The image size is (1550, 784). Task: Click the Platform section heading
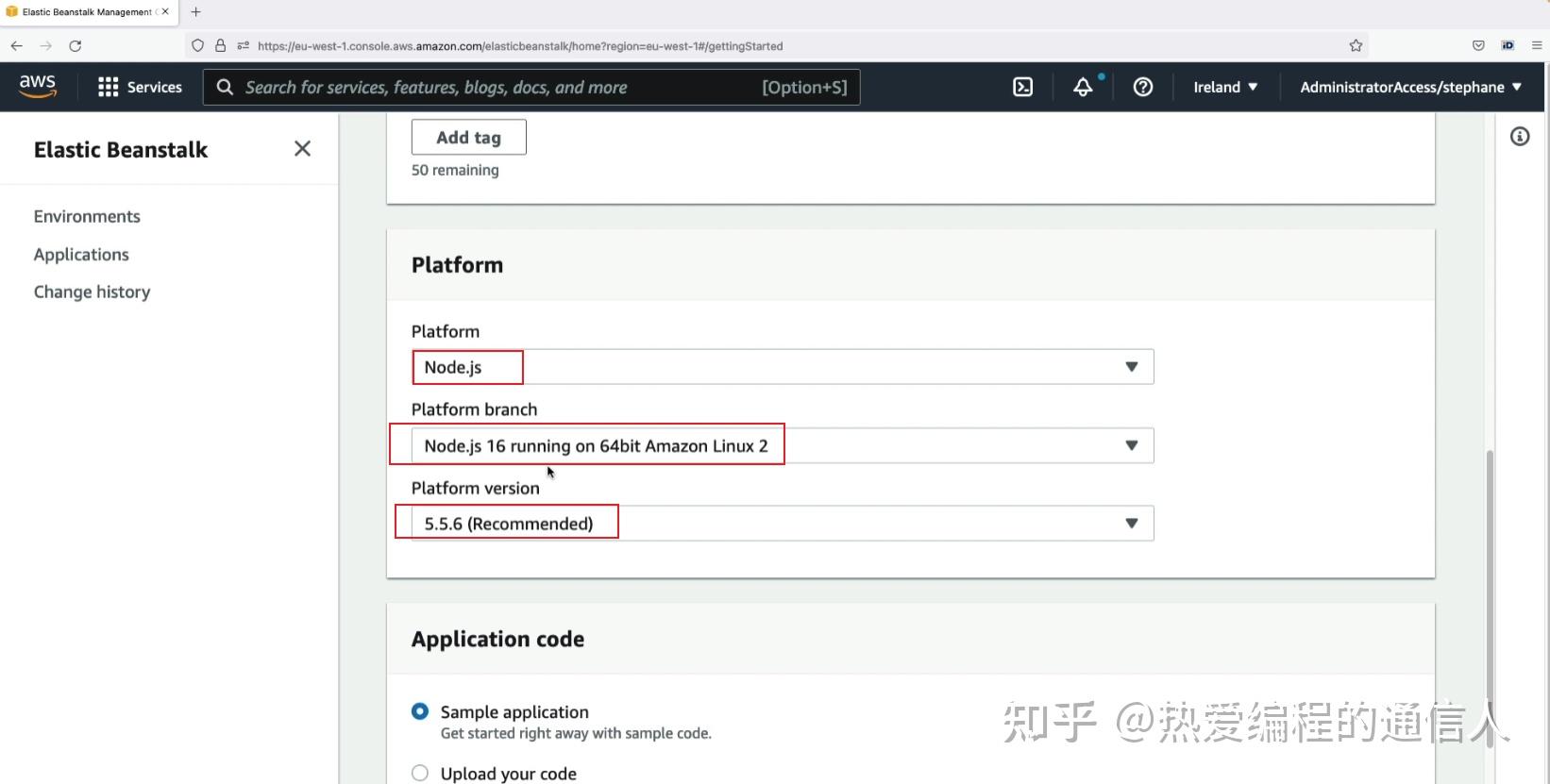(x=457, y=265)
